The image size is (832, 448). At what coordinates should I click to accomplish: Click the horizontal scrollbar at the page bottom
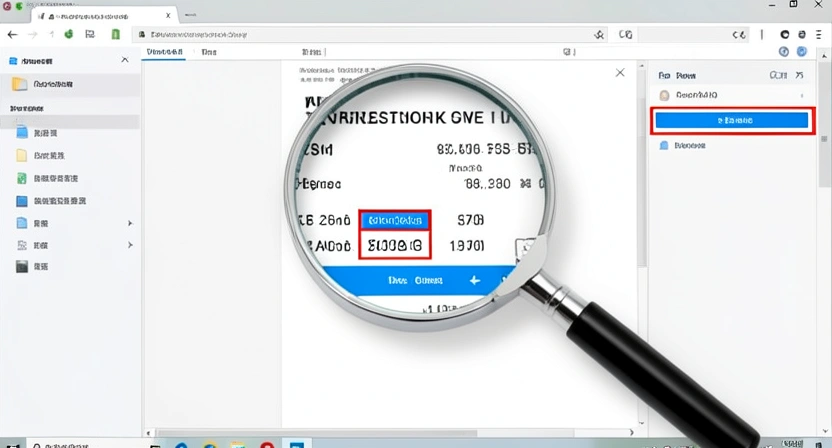pos(317,433)
